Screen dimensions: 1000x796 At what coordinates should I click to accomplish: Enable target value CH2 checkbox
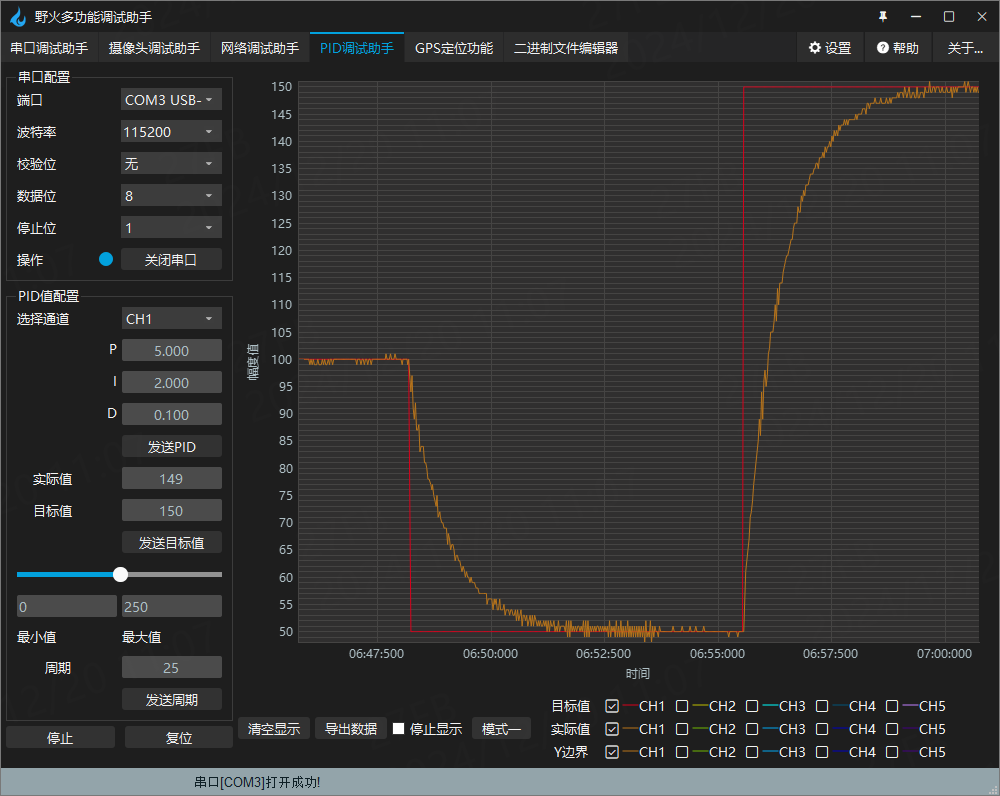click(682, 706)
